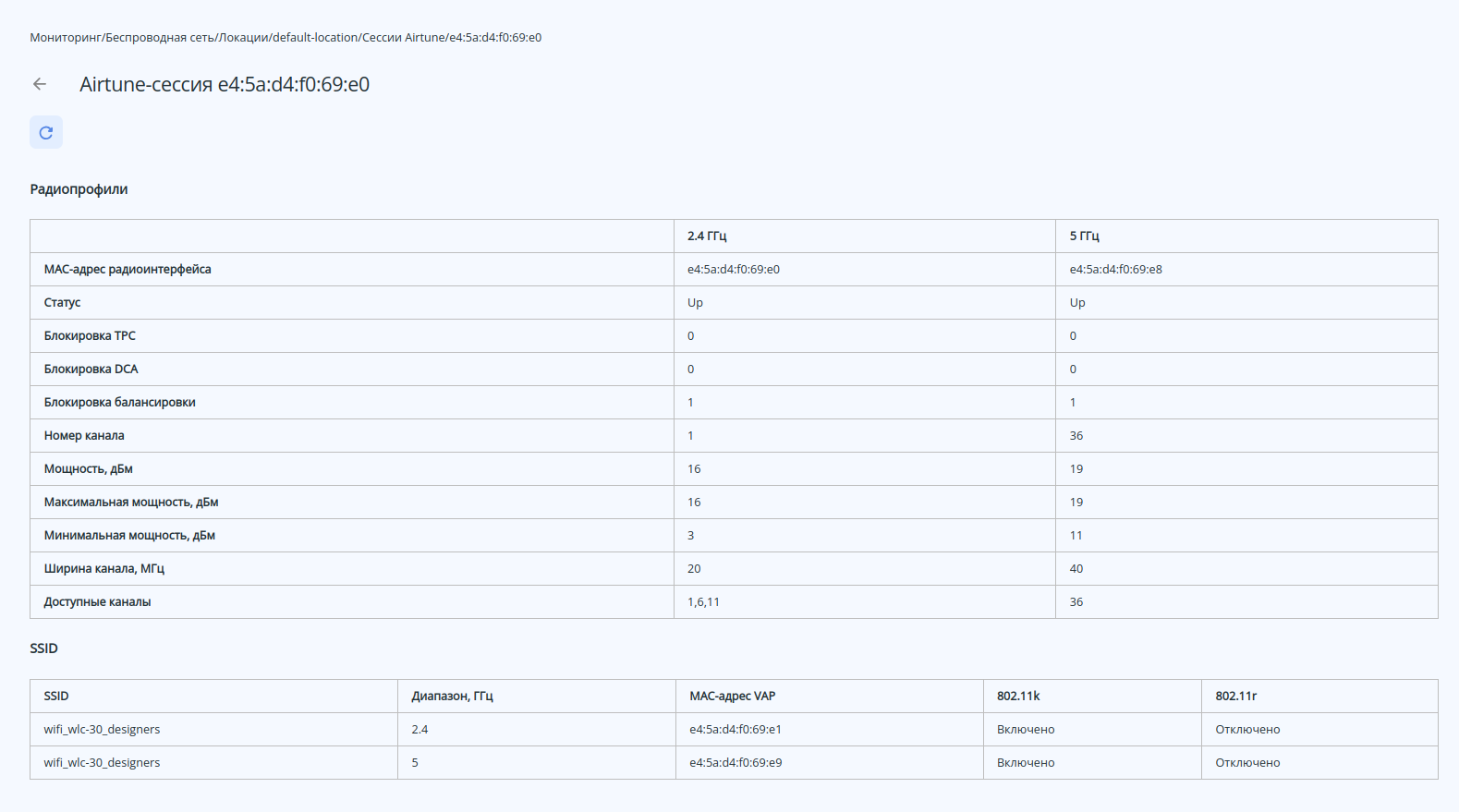
Task: Select the wifi_wlc-30_designers SSID on 5 band
Action: [102, 763]
